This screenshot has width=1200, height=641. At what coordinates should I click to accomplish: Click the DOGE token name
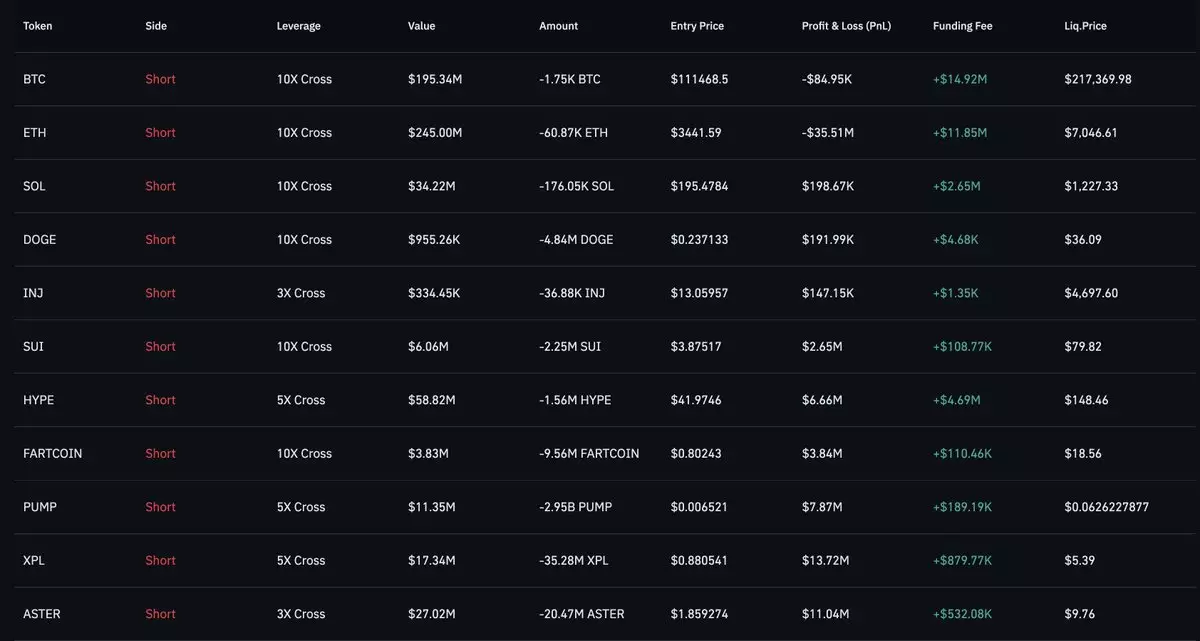pos(39,240)
